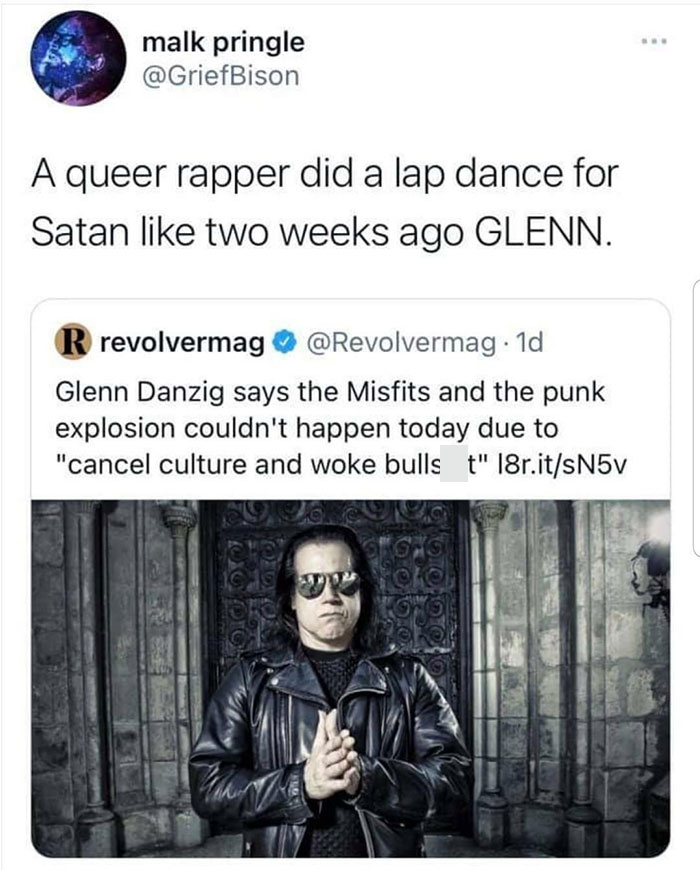Viewport: 700px width, 870px height.
Task: Open malk pringle's round profile avatar
Action: click(x=78, y=58)
